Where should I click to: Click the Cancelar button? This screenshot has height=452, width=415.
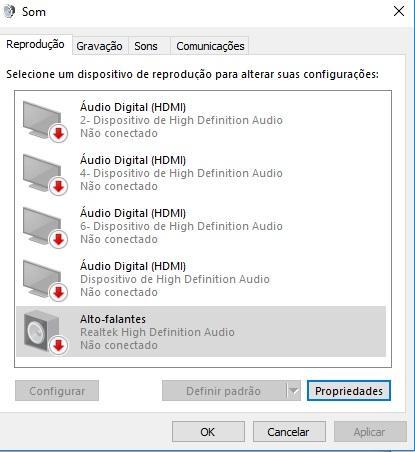[x=289, y=432]
